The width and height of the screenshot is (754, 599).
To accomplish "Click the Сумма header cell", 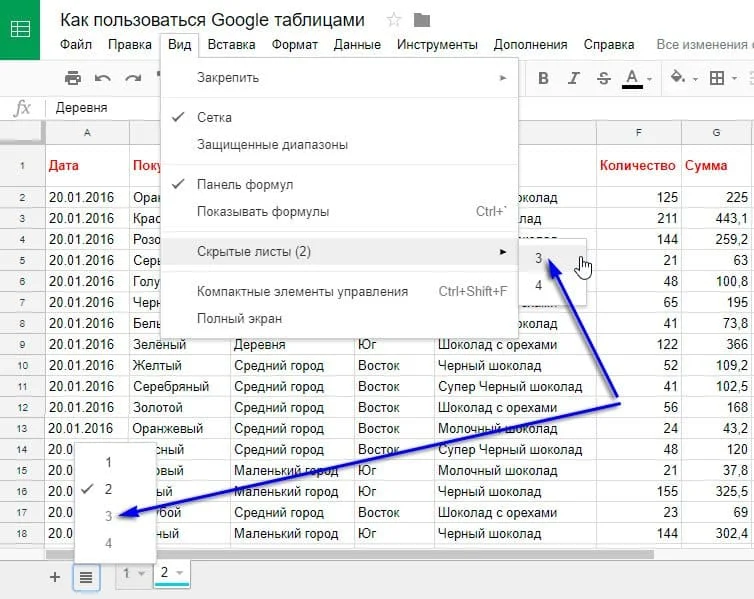I will (716, 166).
